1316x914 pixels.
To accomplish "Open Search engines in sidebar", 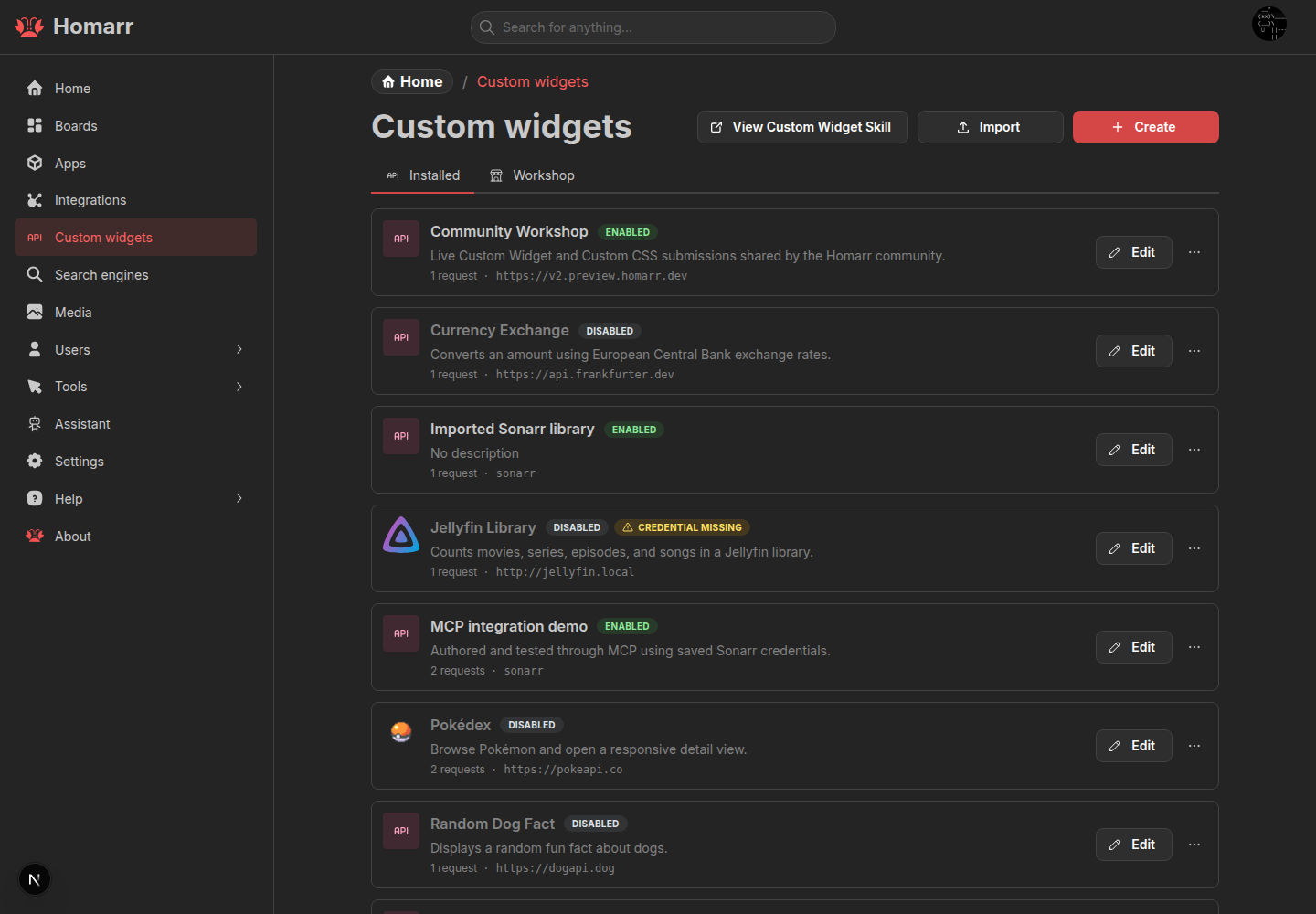I will 135,275.
